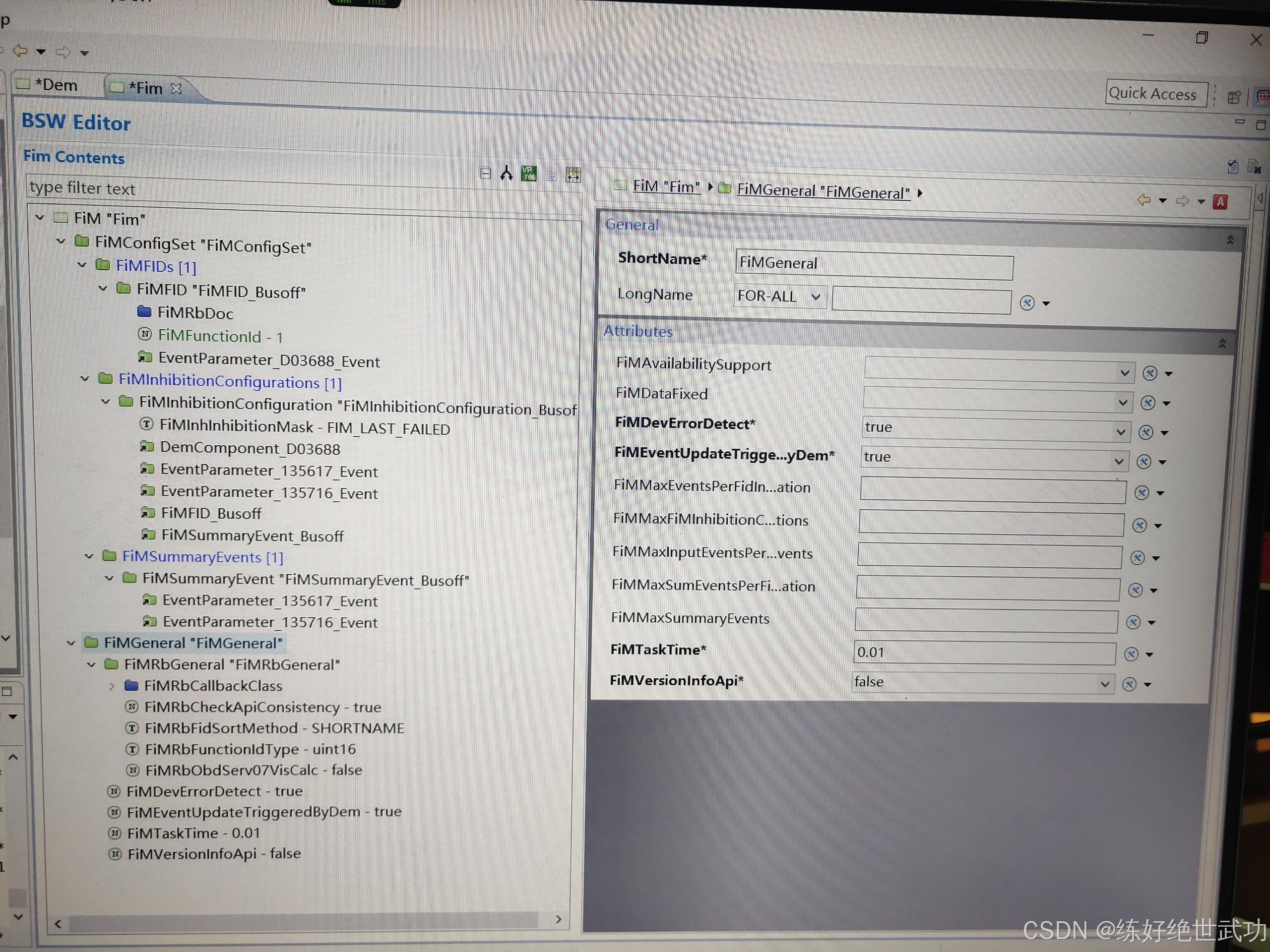Click the Collapse All tree icon

pyautogui.click(x=485, y=174)
